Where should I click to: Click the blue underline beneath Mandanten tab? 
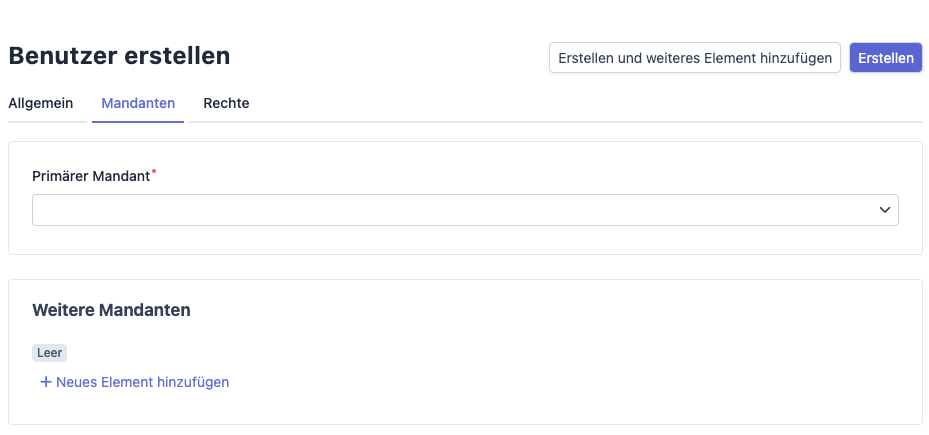click(138, 122)
